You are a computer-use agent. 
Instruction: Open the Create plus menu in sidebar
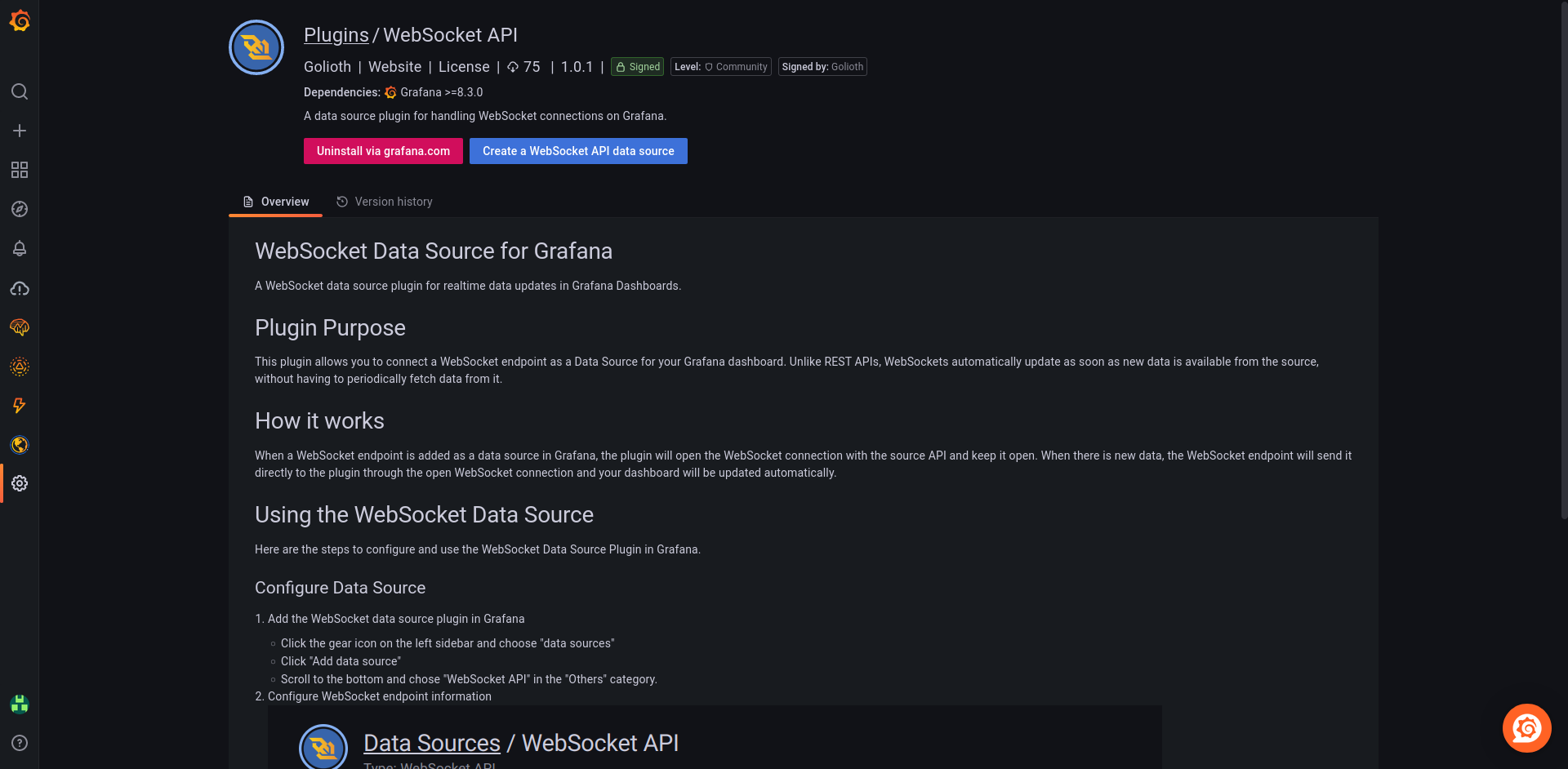click(20, 131)
